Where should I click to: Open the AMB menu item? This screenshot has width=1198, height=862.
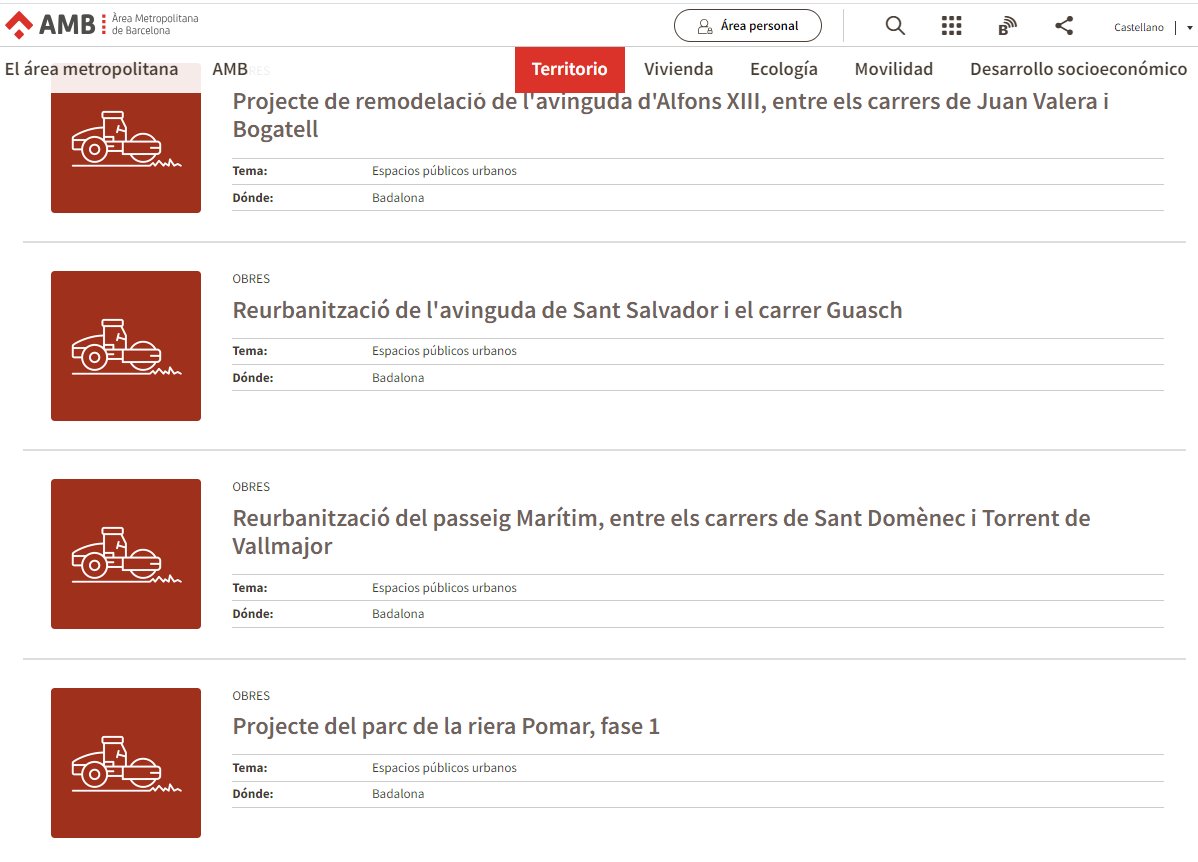(x=229, y=69)
